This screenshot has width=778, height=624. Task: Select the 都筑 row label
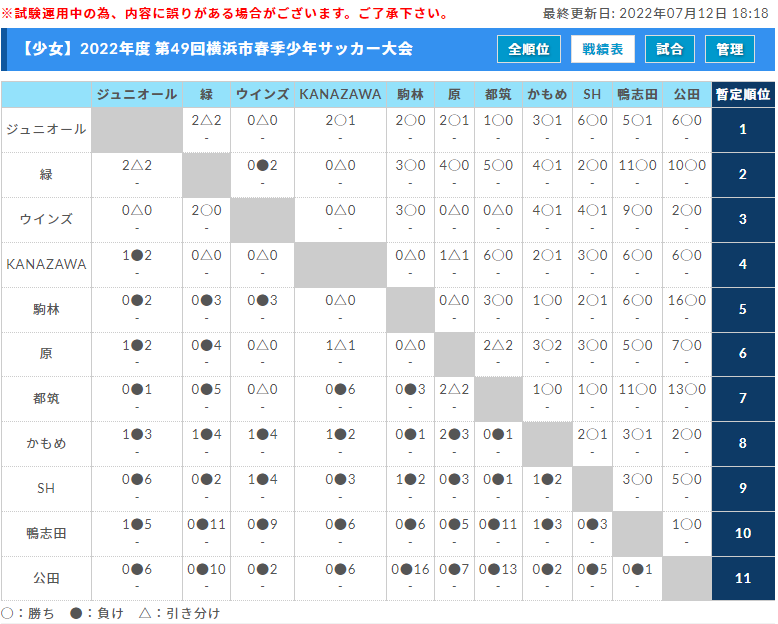[x=46, y=399]
